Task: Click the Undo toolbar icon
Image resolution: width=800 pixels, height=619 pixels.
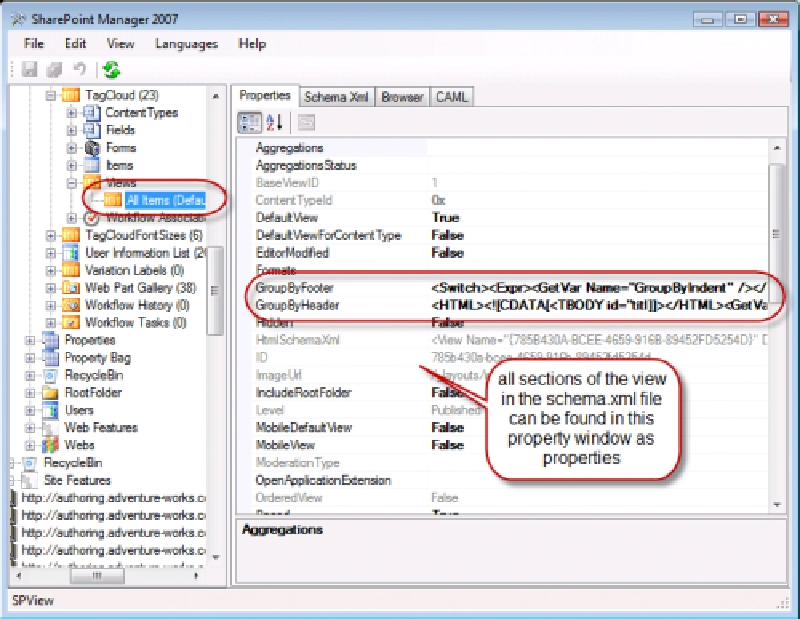Action: coord(80,69)
